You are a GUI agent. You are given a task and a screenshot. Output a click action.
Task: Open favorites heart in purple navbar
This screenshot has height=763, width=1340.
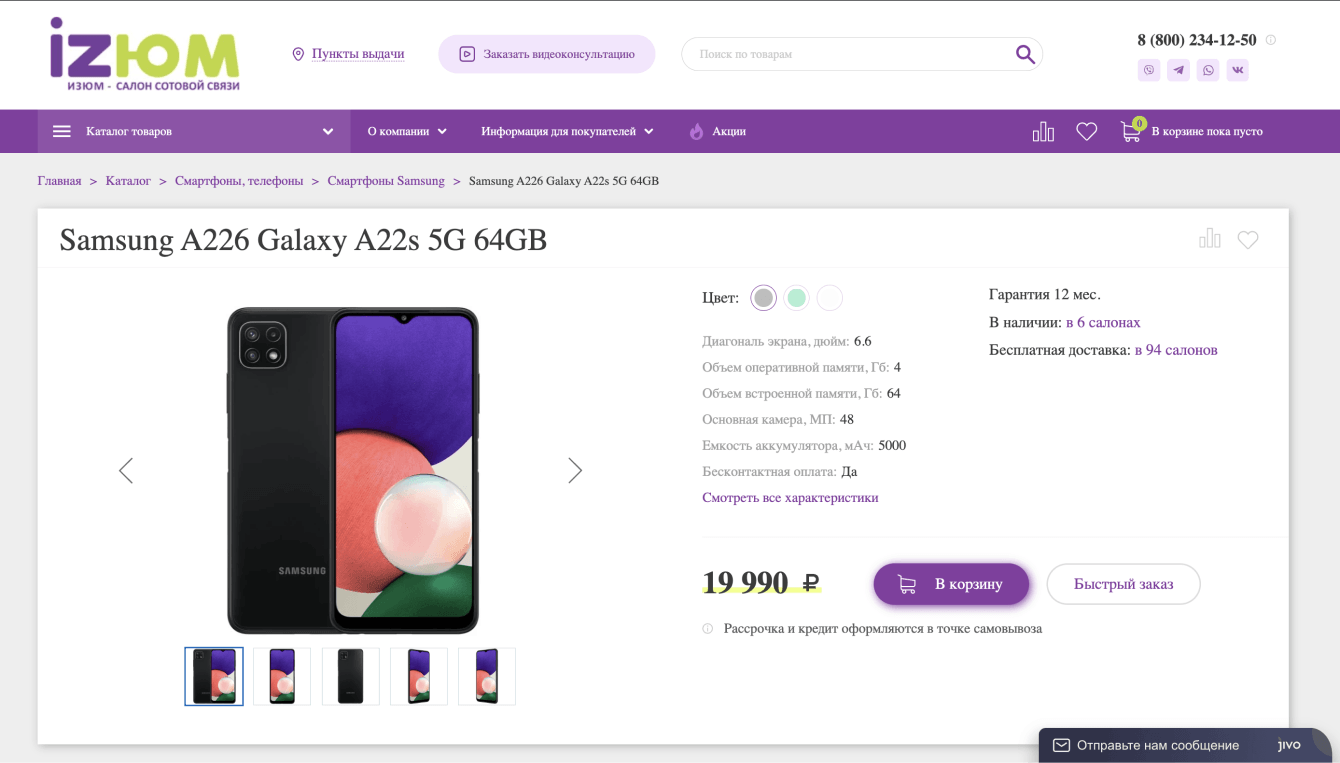pos(1087,131)
